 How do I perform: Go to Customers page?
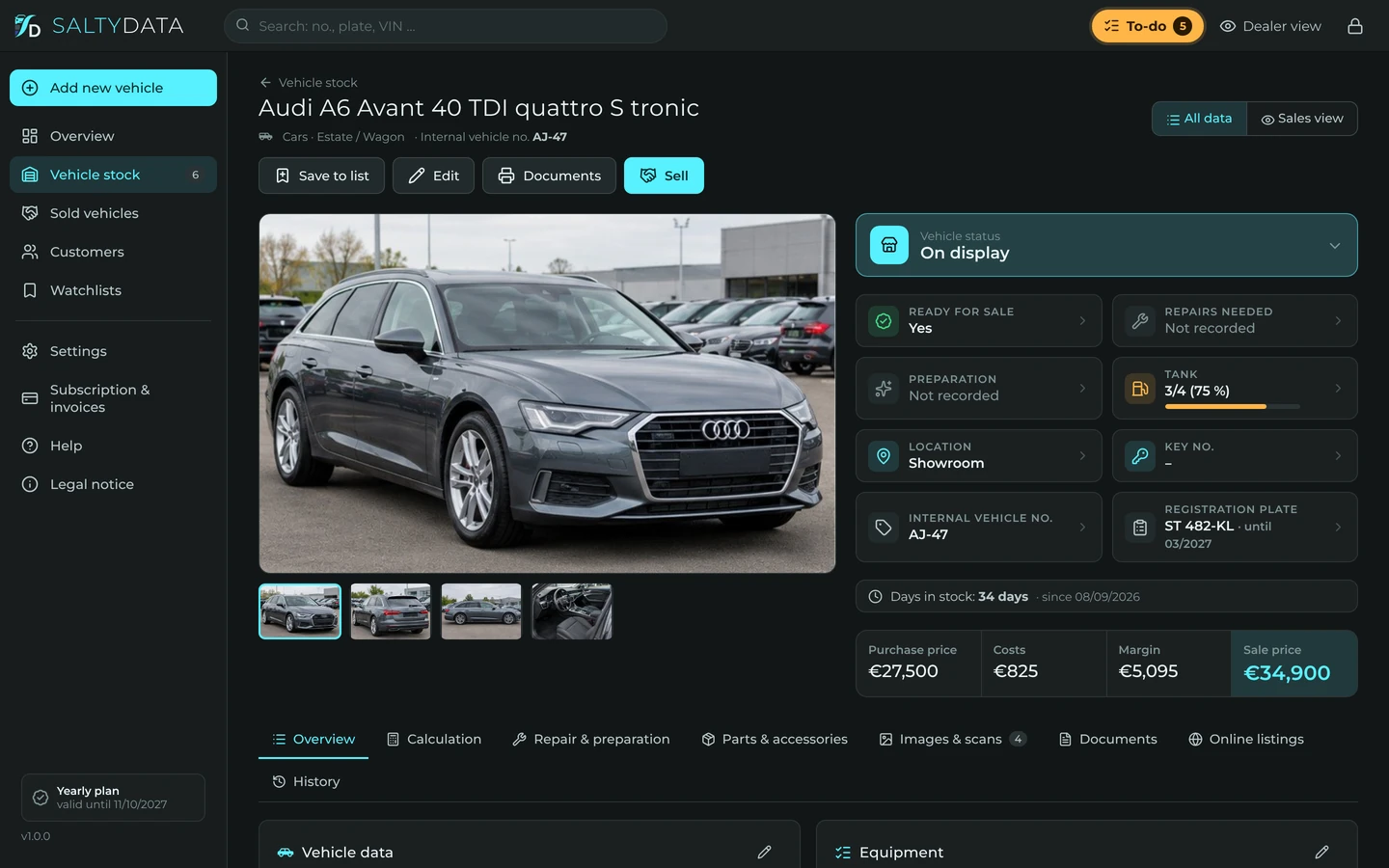click(x=113, y=252)
